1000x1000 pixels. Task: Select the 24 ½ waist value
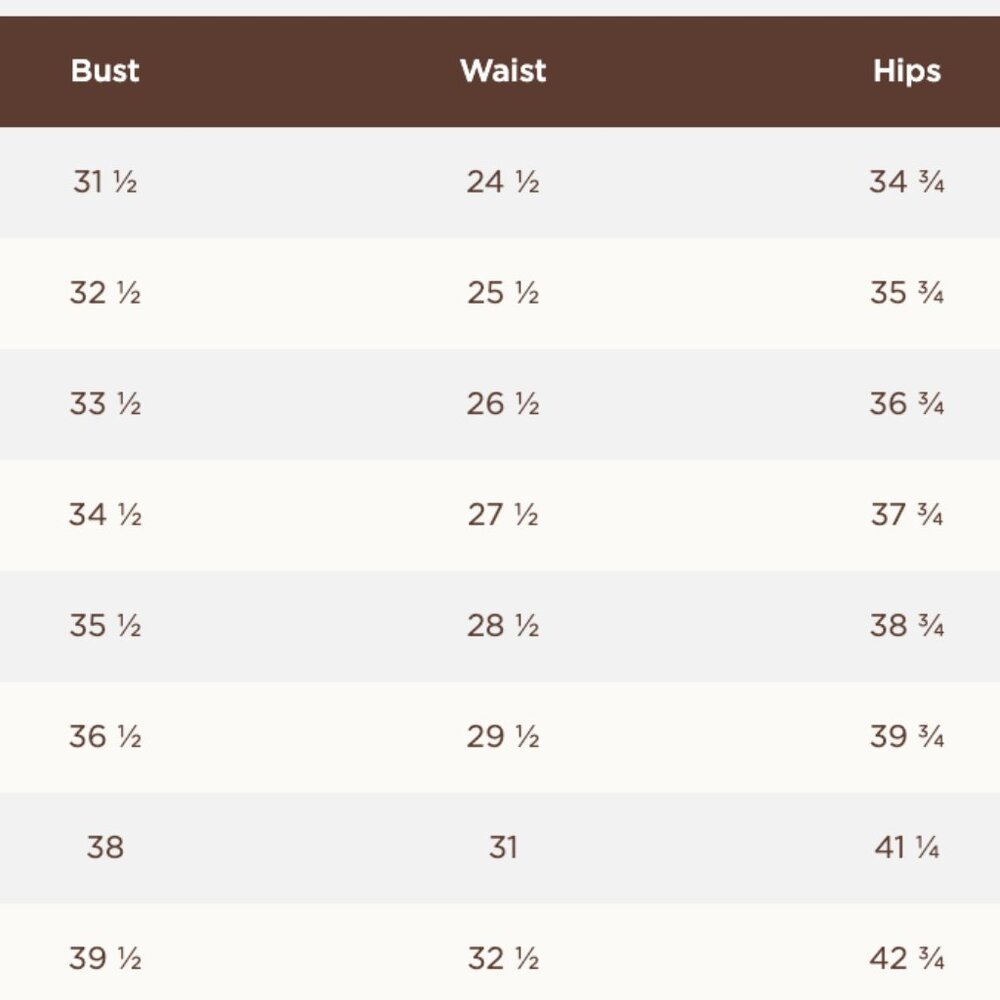pos(503,182)
